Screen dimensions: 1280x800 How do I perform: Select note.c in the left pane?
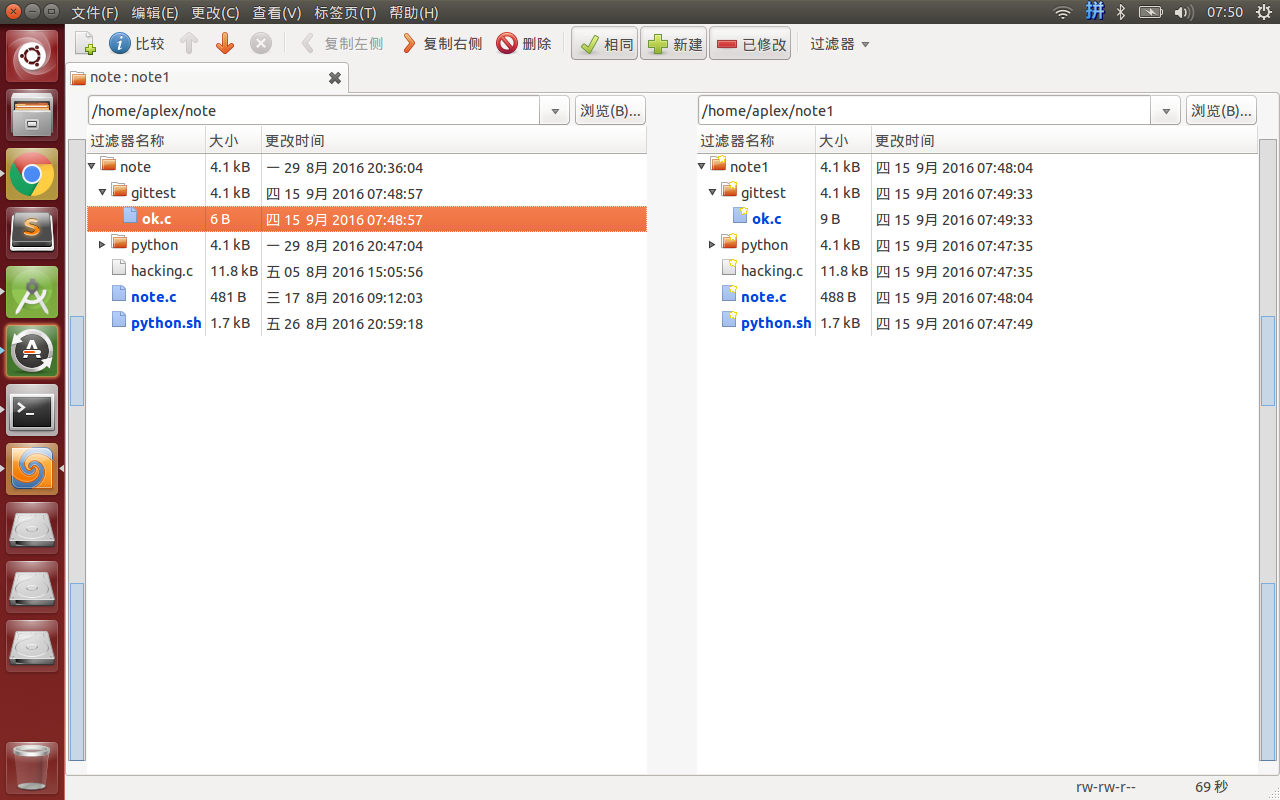(153, 297)
